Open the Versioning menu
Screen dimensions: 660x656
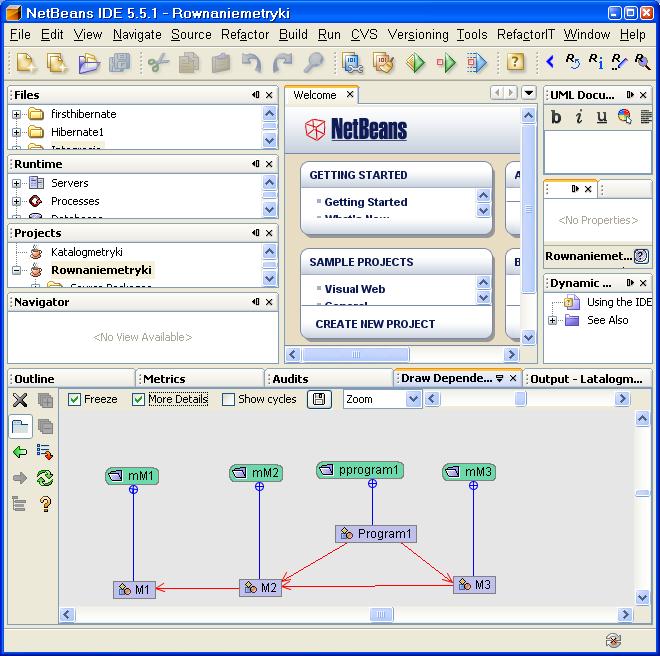[418, 35]
